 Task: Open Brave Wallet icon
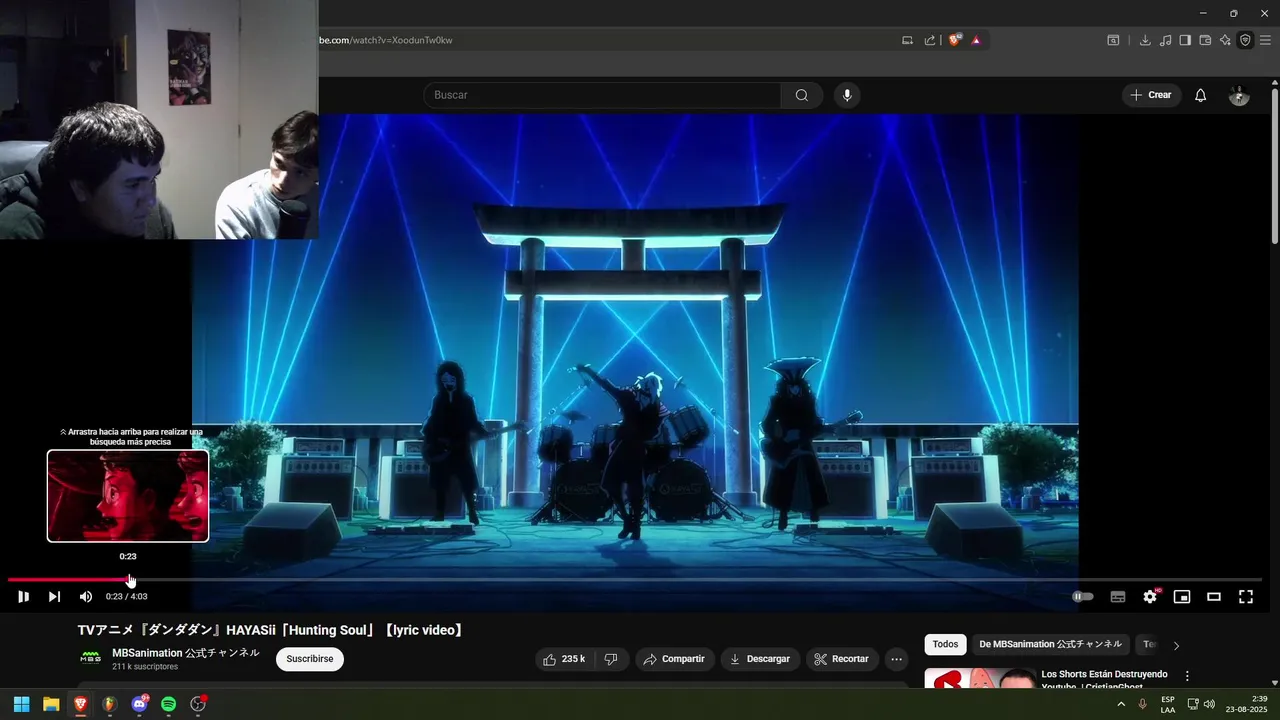(1205, 40)
